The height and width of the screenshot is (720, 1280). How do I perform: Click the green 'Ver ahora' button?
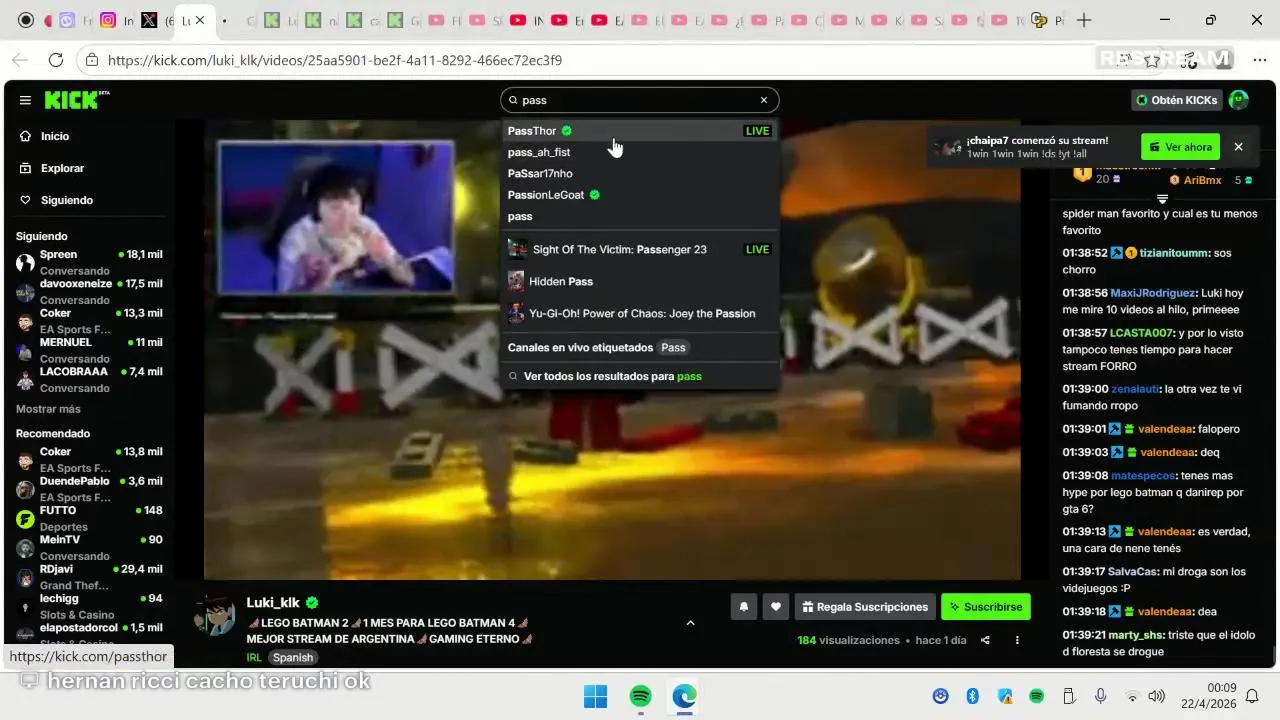(x=1181, y=147)
